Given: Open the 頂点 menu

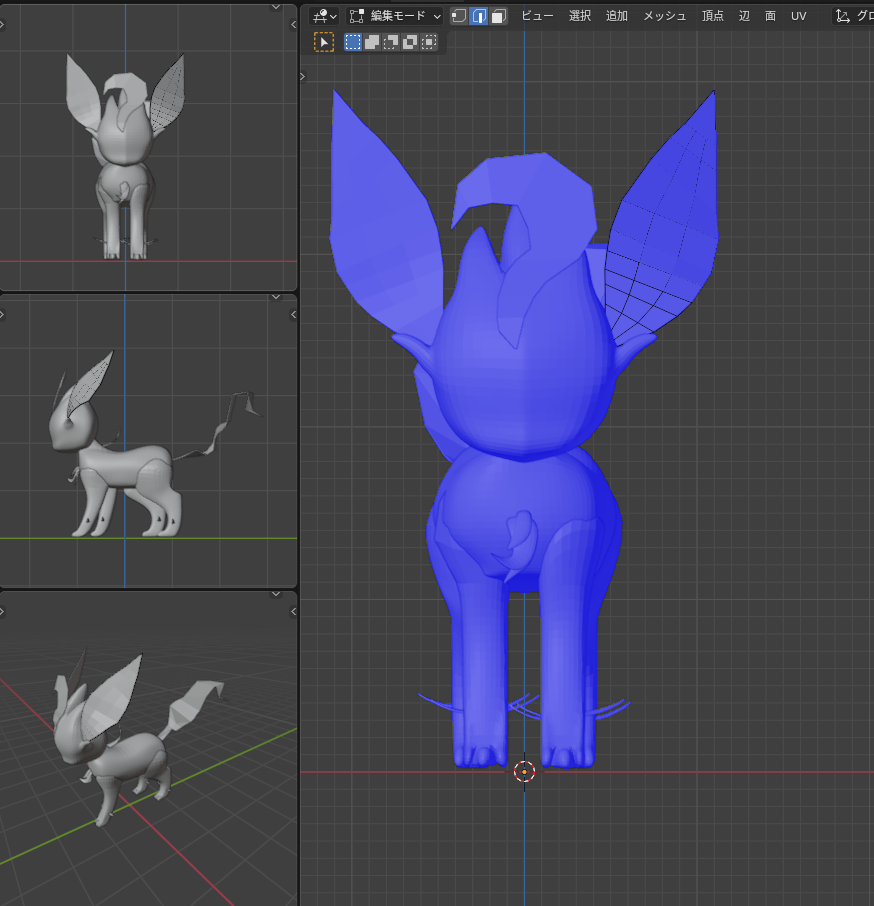Looking at the screenshot, I should (x=712, y=16).
